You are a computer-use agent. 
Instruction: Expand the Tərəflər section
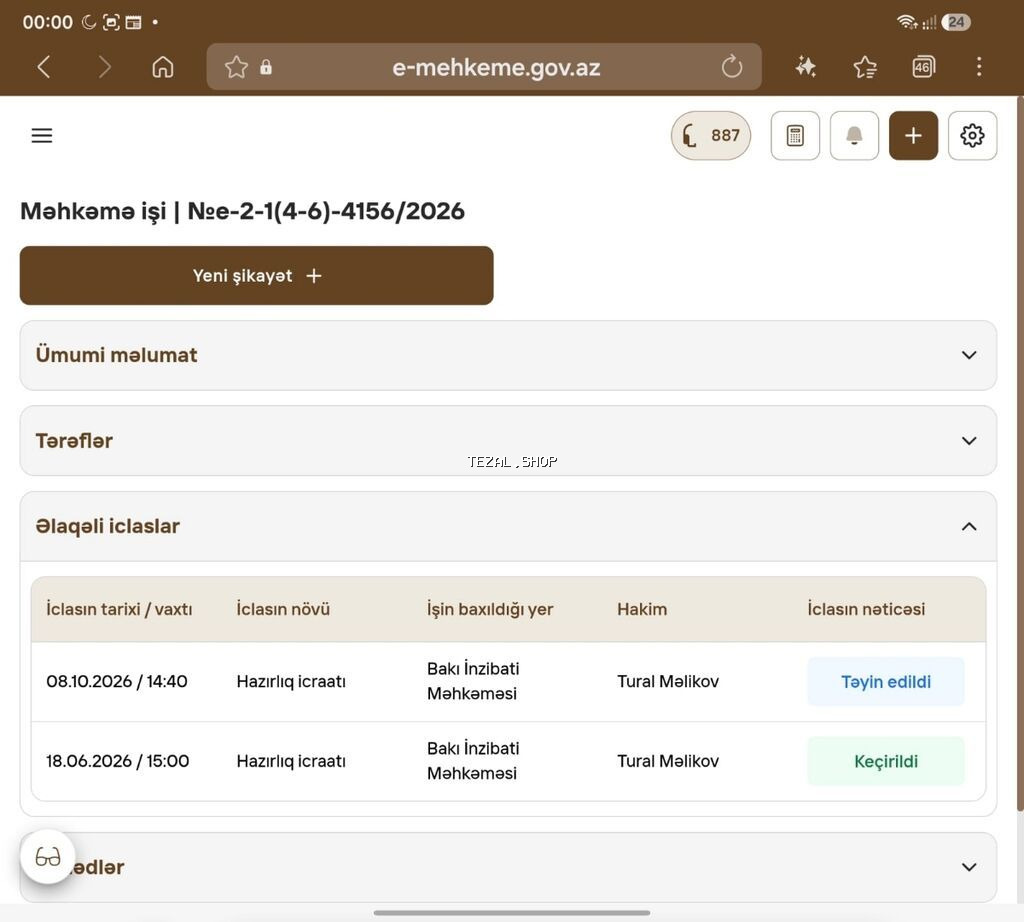pyautogui.click(x=508, y=441)
